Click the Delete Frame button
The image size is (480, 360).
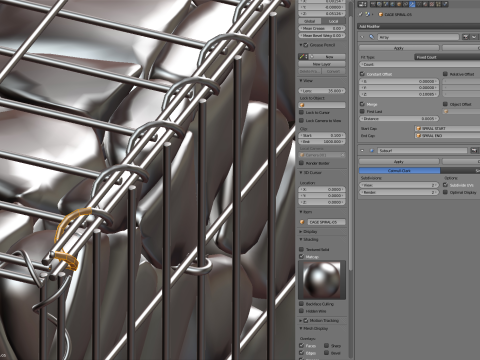(x=310, y=71)
